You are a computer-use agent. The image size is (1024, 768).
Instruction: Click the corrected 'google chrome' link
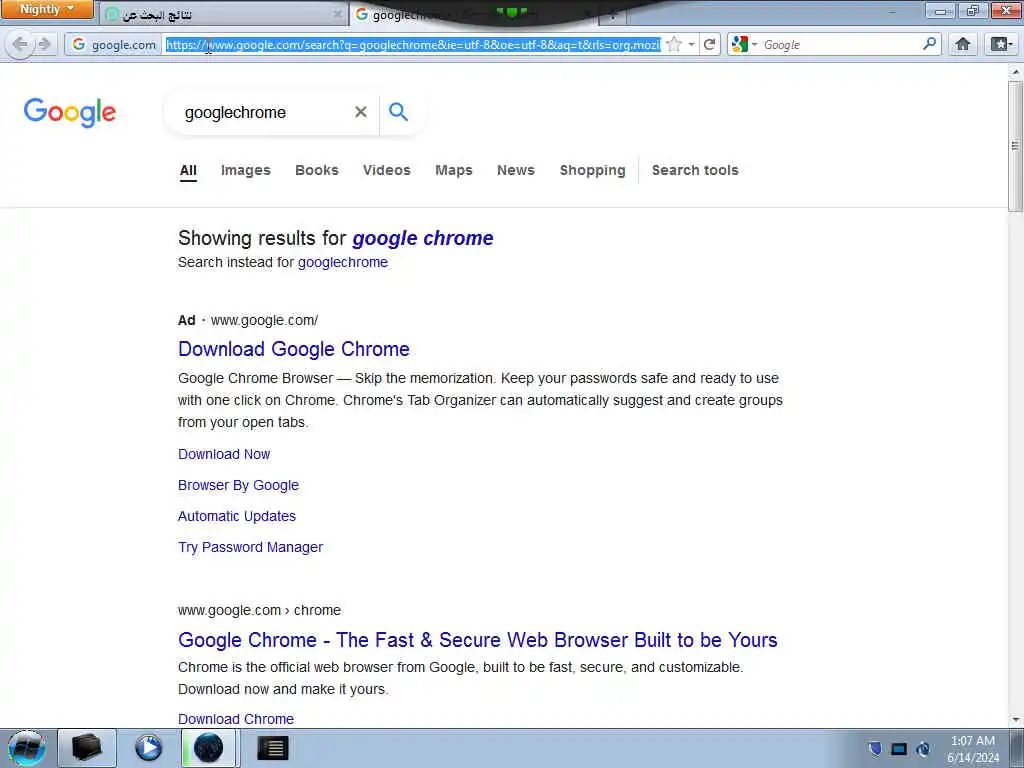[x=423, y=238]
